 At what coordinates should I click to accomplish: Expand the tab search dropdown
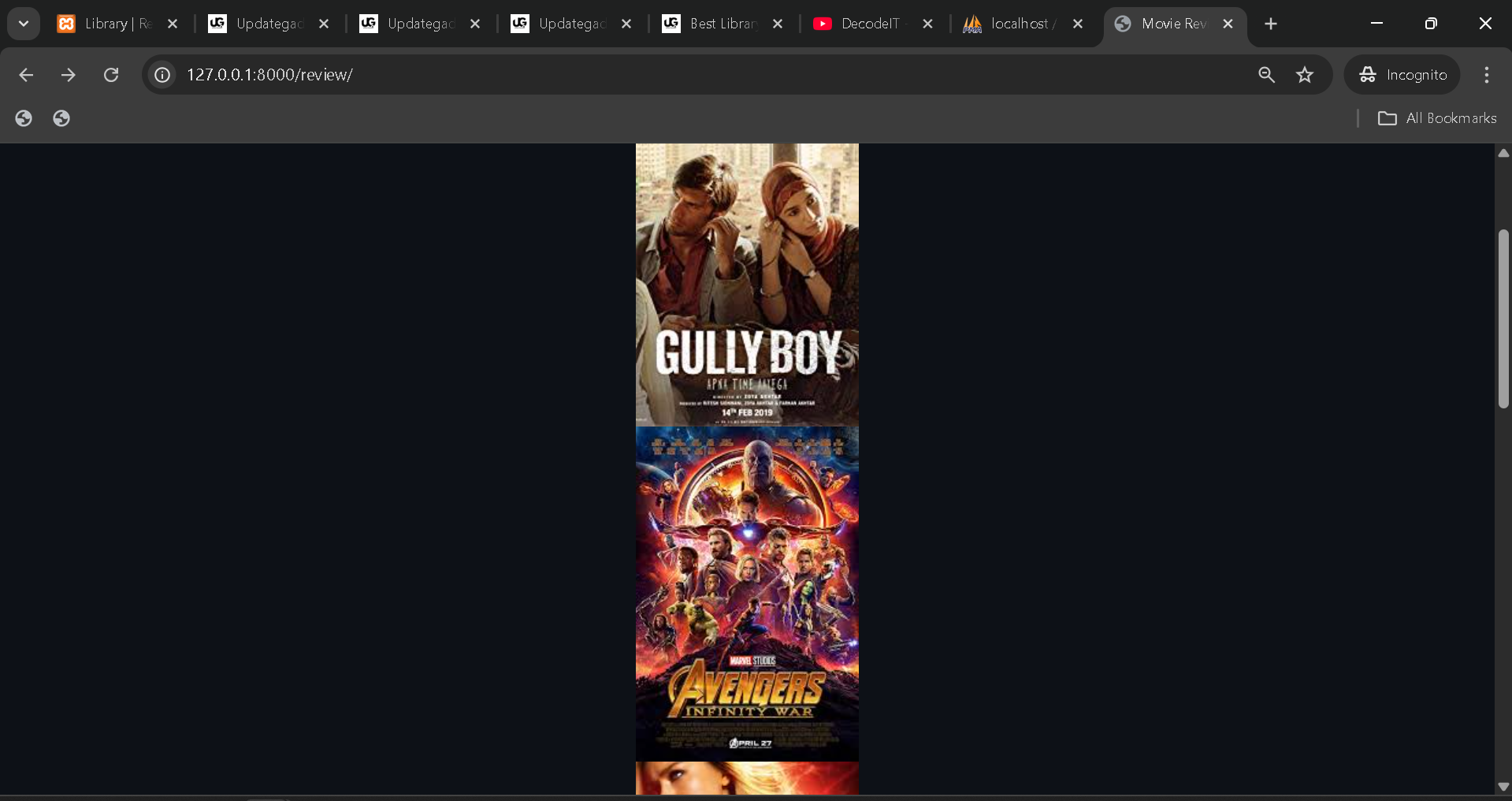click(24, 24)
